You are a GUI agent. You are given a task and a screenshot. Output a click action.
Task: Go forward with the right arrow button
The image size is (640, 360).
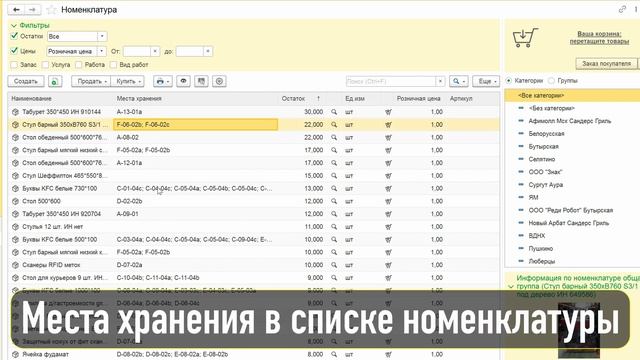33,9
